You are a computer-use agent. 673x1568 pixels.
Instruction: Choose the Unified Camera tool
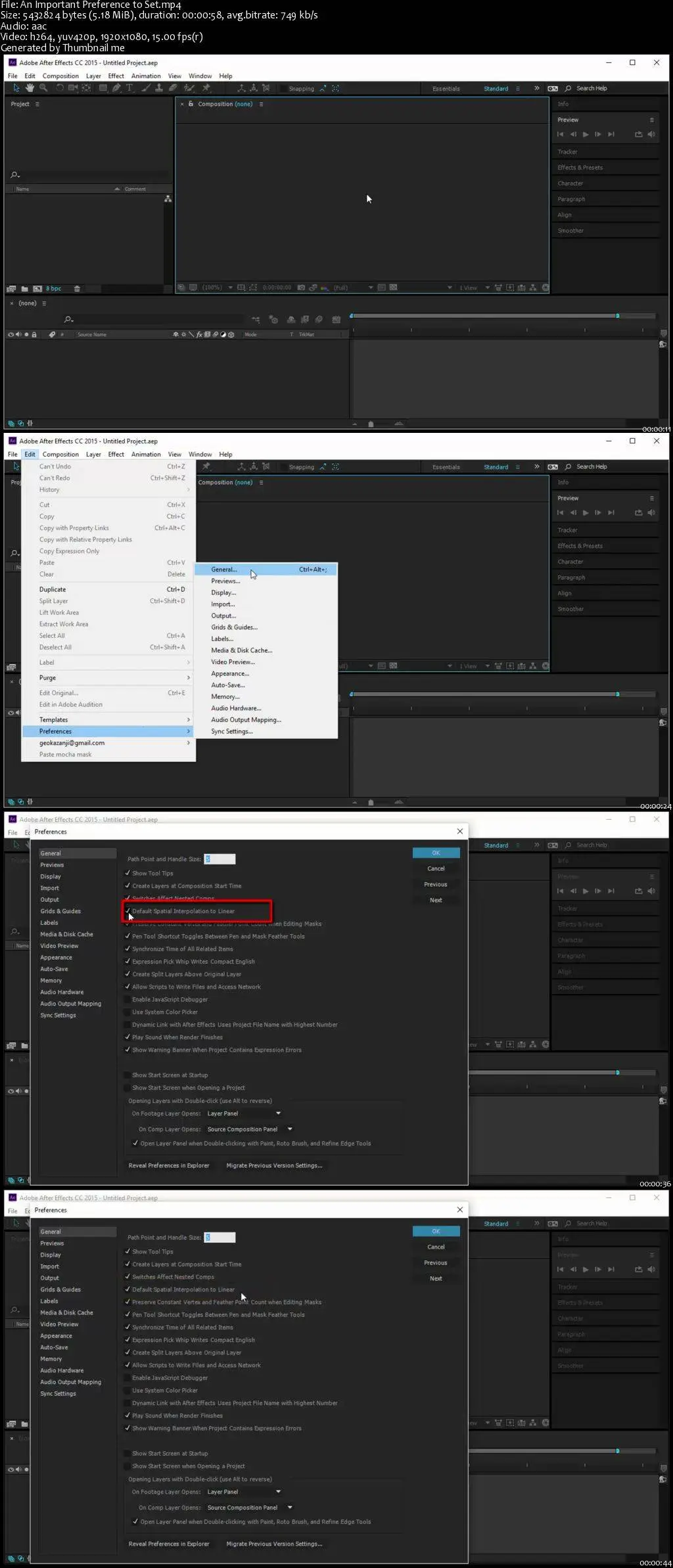tap(73, 88)
